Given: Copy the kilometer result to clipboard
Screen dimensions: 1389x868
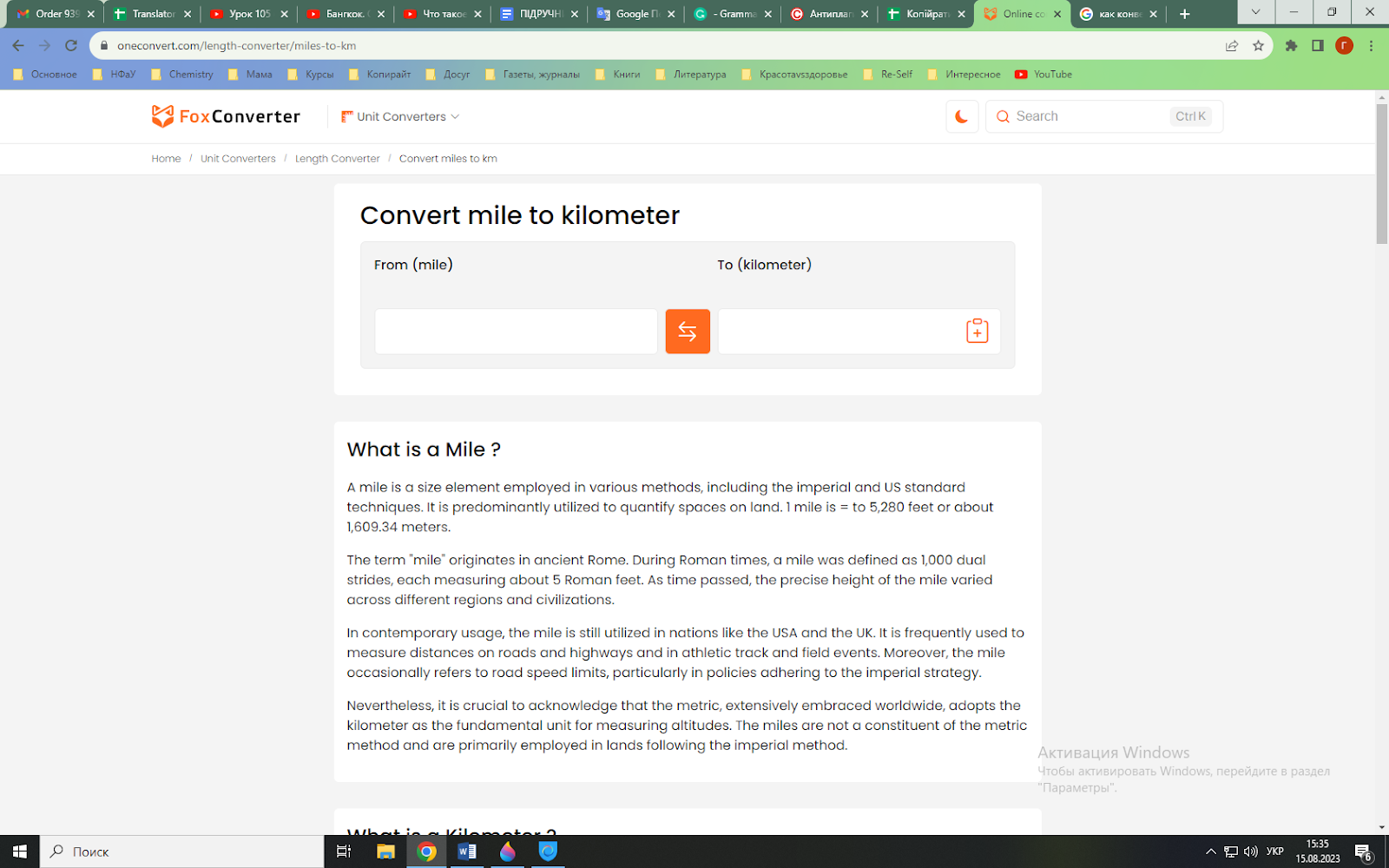Looking at the screenshot, I should coord(978,331).
